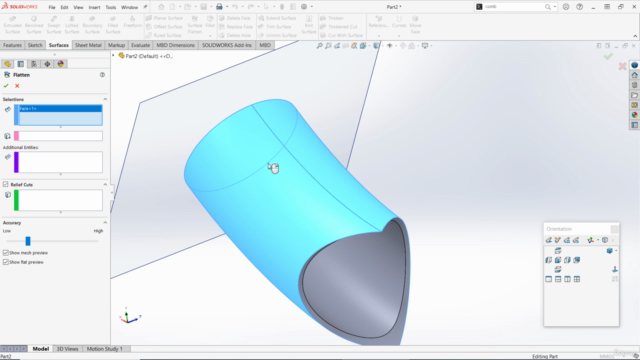Open the DisplayManager color ball tab
Viewport: 640px width, 360px height.
(61, 64)
